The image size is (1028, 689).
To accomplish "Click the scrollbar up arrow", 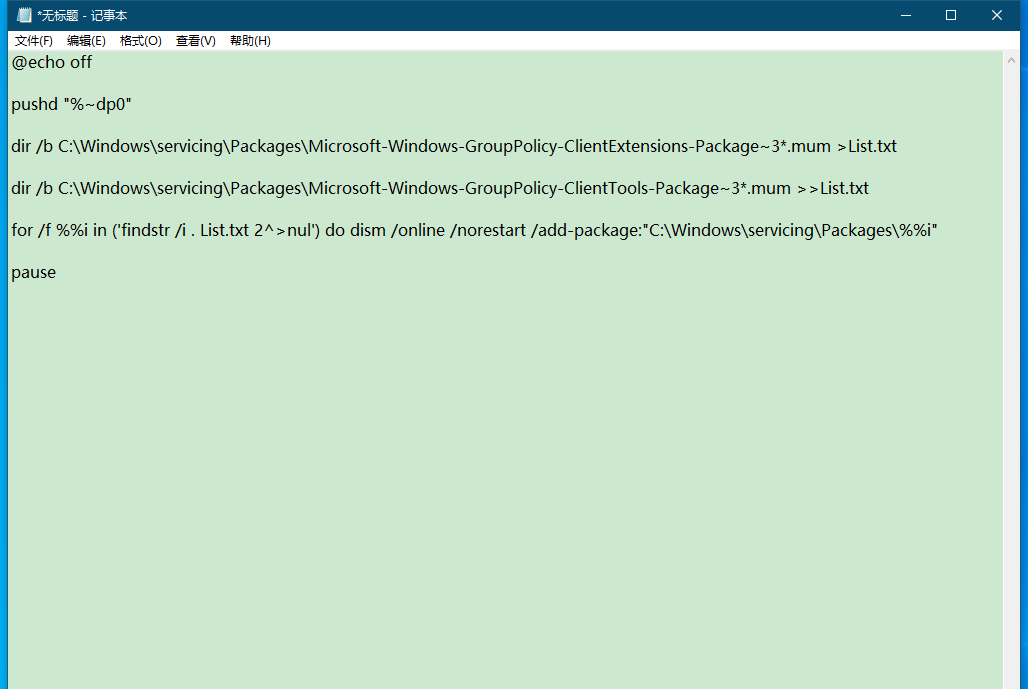I will [x=1011, y=60].
